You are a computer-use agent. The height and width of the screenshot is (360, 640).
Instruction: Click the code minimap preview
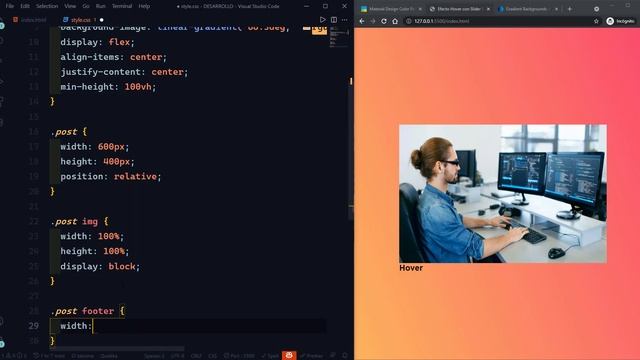[339, 37]
